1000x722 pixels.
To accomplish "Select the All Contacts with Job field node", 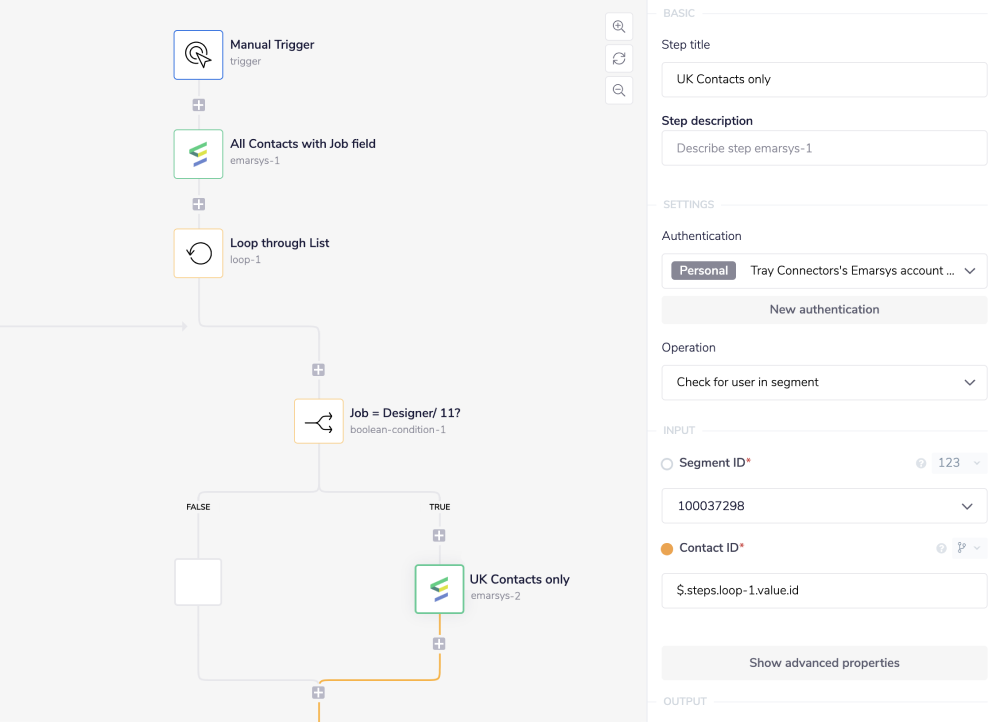I will click(198, 154).
